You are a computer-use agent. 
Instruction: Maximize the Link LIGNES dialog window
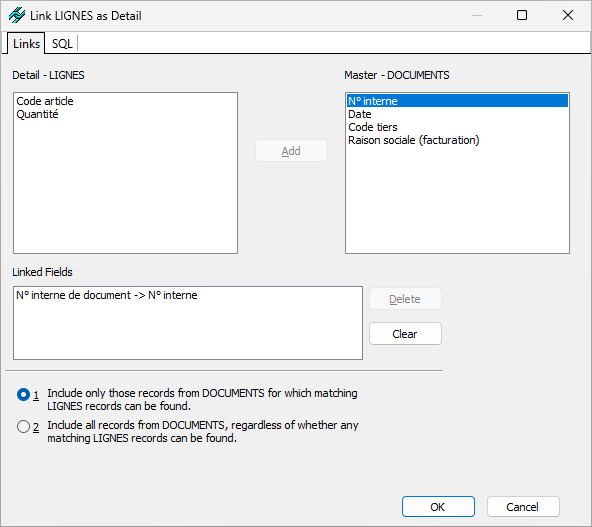coord(522,15)
